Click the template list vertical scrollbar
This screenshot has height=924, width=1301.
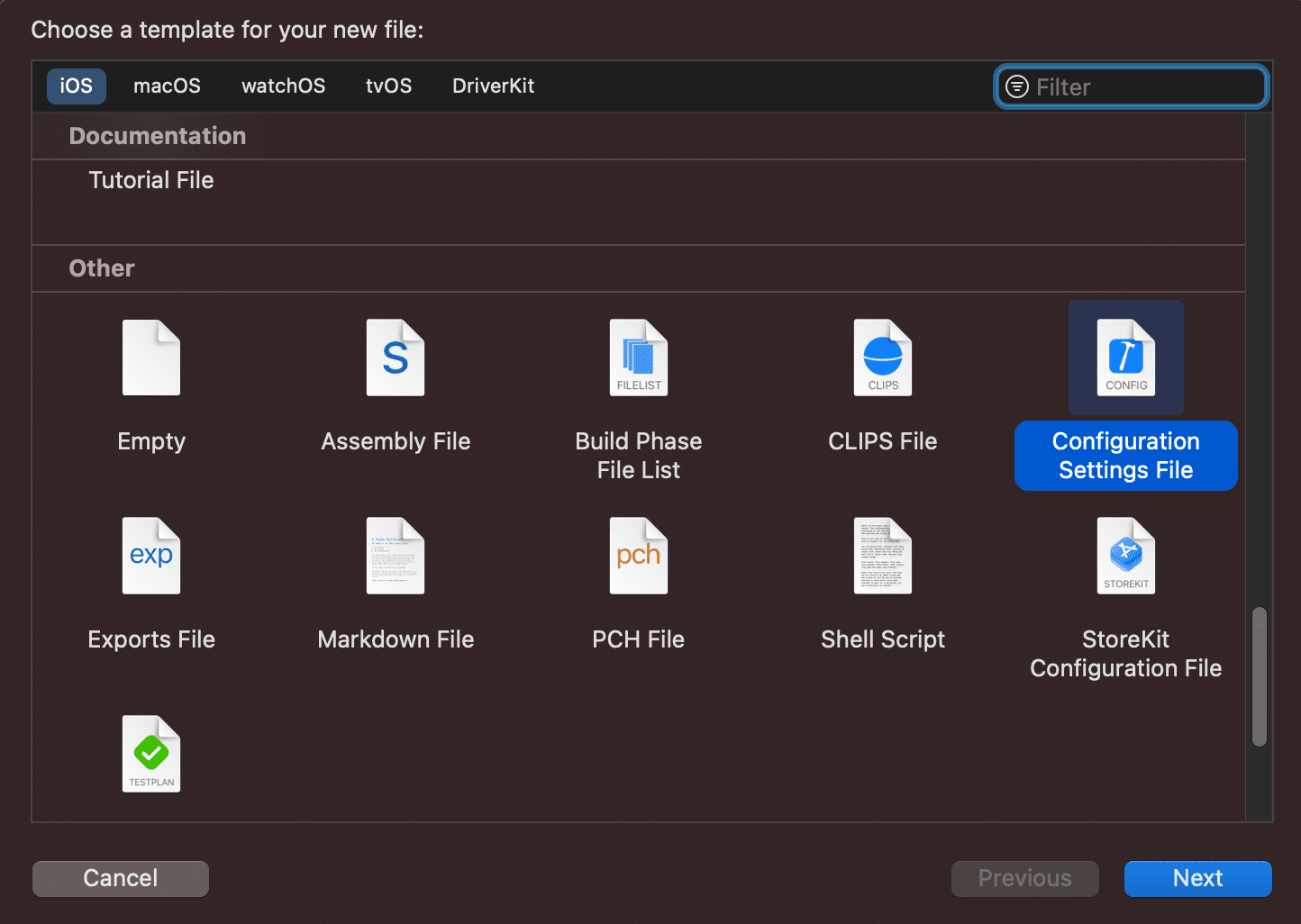tap(1260, 677)
